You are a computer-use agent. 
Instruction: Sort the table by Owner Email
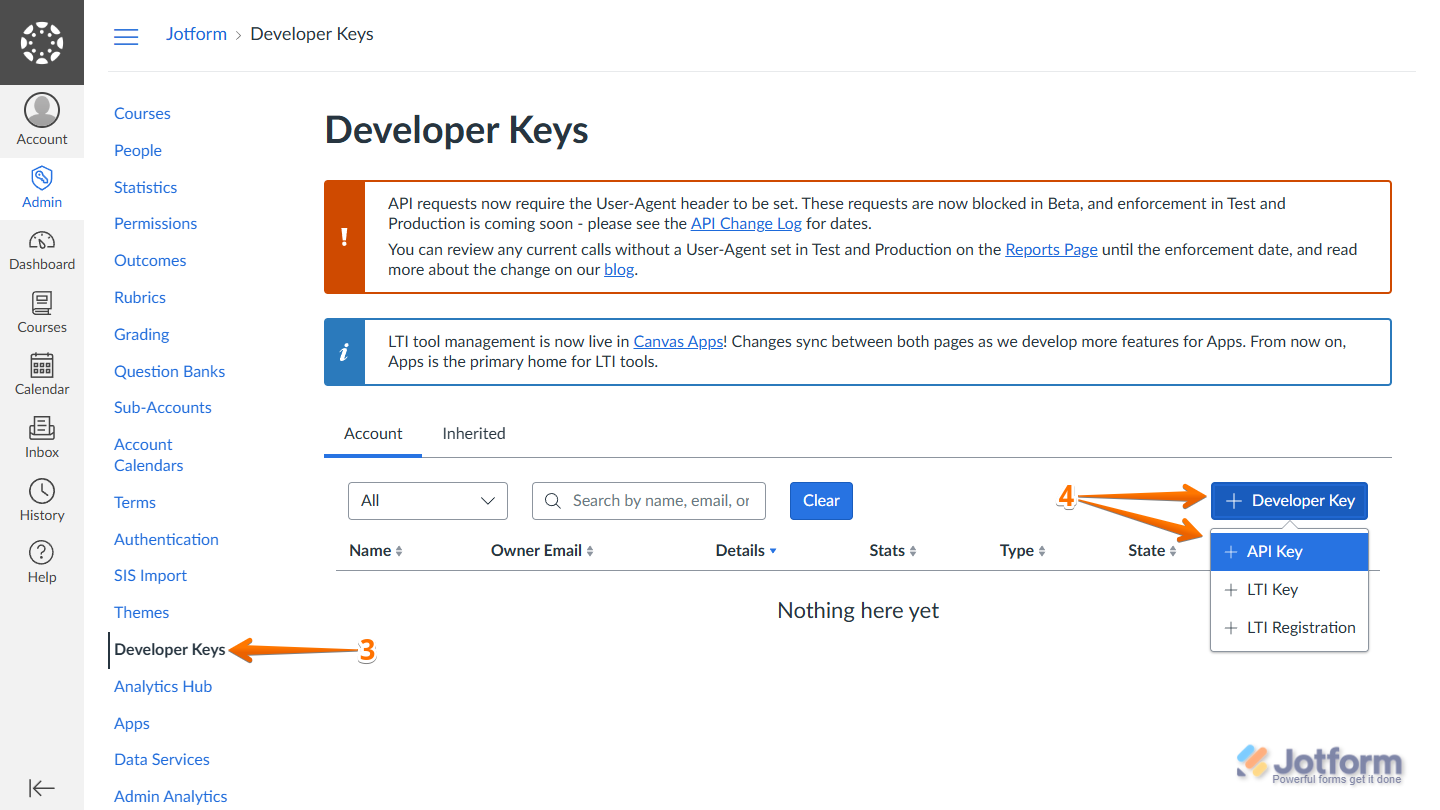point(542,551)
